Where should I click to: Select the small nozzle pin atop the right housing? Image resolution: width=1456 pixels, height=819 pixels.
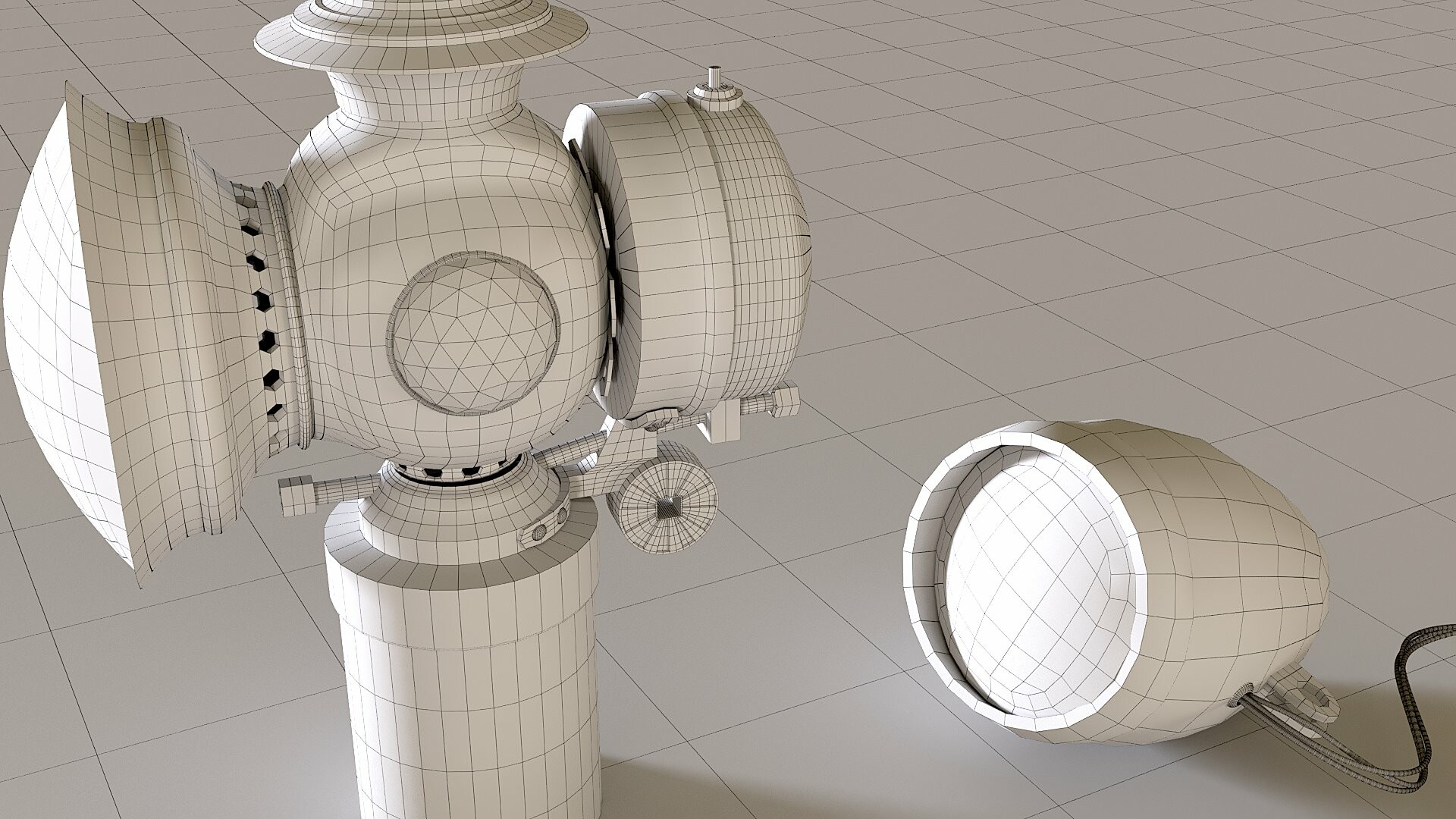(x=716, y=80)
